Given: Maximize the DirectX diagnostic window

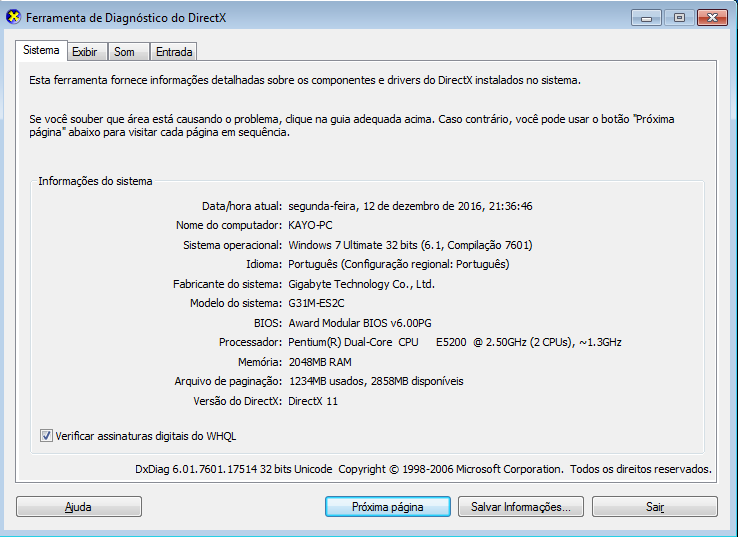Looking at the screenshot, I should pyautogui.click(x=679, y=18).
